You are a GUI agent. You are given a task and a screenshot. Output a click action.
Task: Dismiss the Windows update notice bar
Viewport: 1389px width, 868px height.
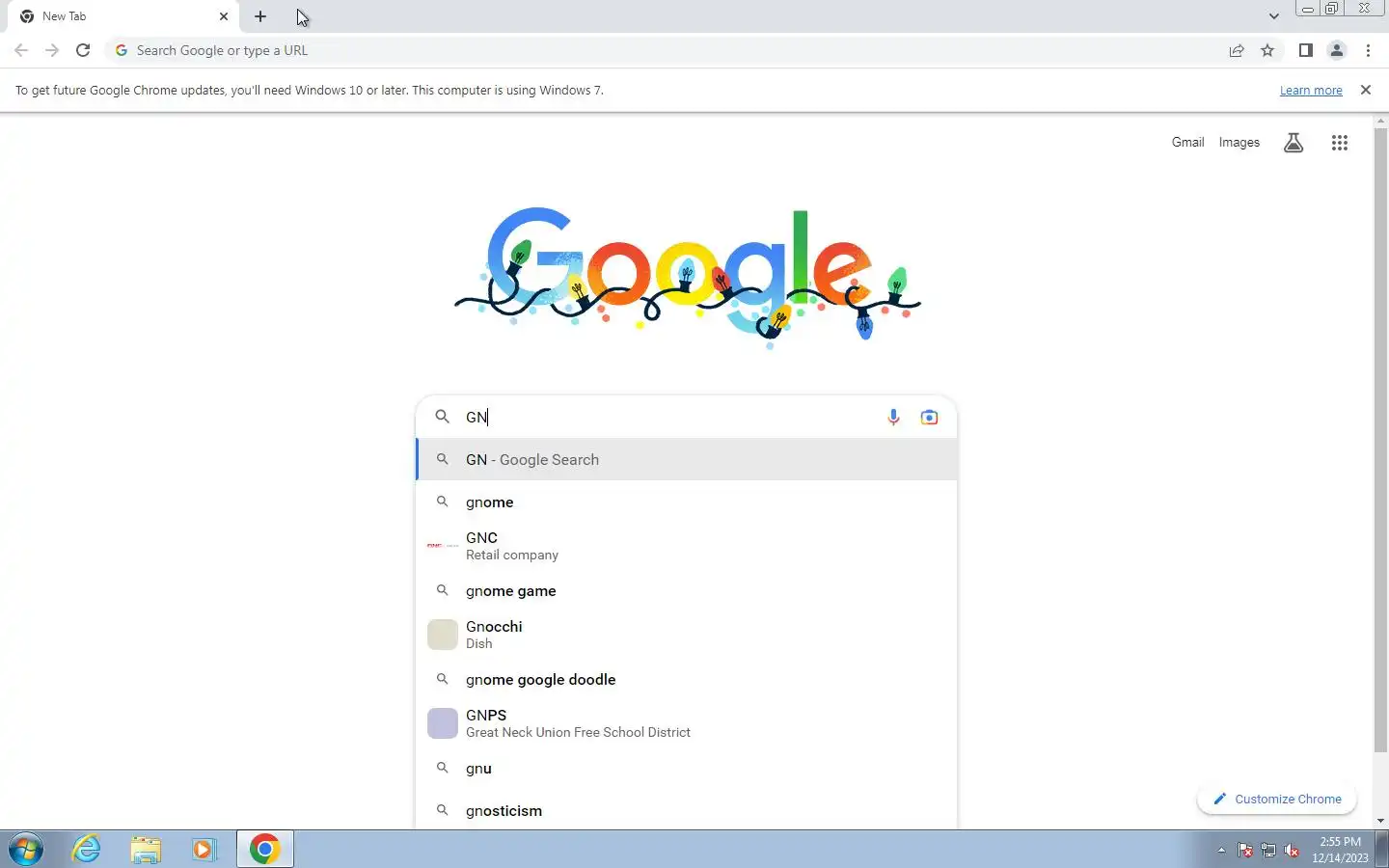1365,90
